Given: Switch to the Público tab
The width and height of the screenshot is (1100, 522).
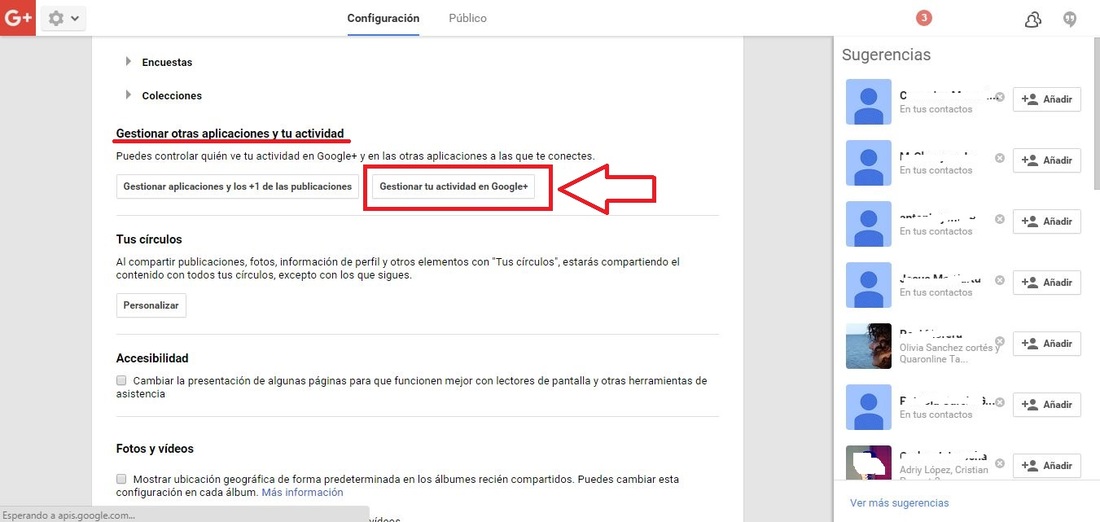Looking at the screenshot, I should coord(468,18).
